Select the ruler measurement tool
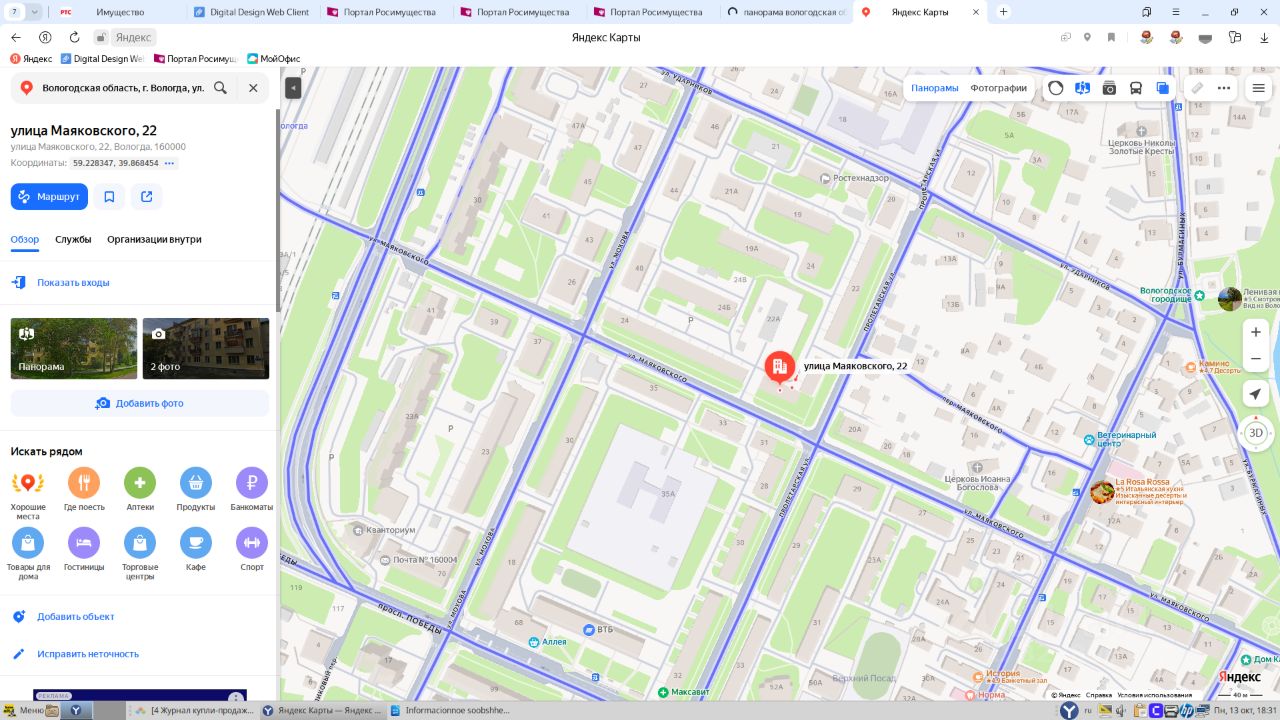Screen dimensions: 1280x720 point(1197,88)
